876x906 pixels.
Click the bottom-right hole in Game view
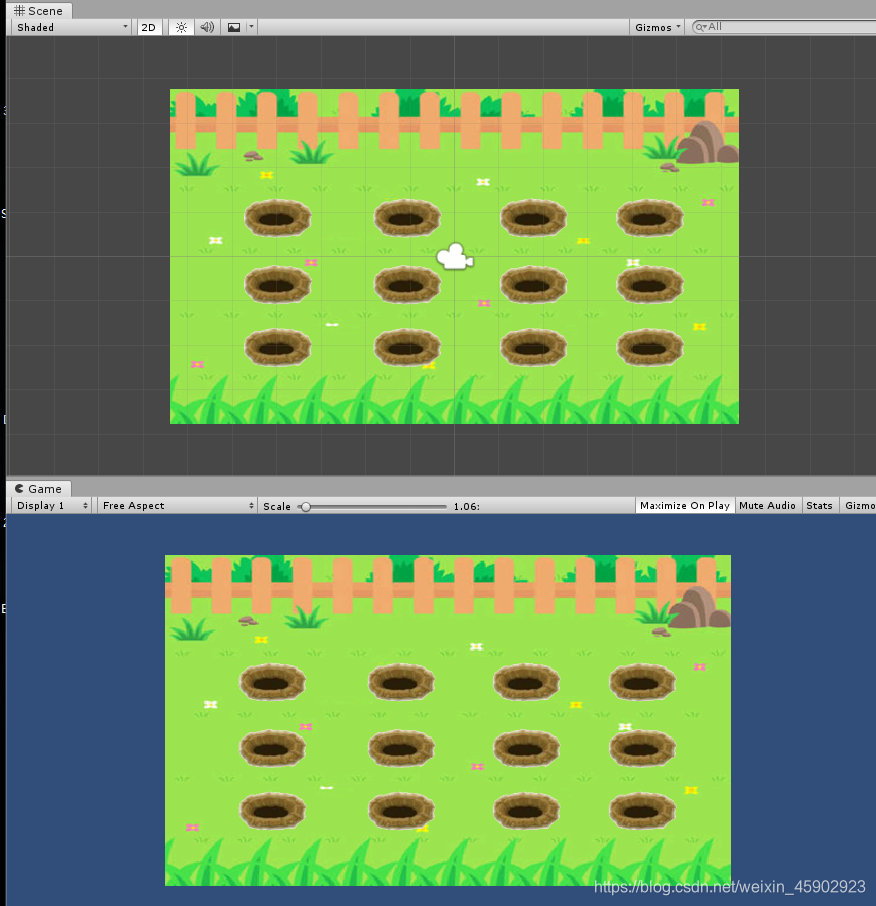click(642, 811)
